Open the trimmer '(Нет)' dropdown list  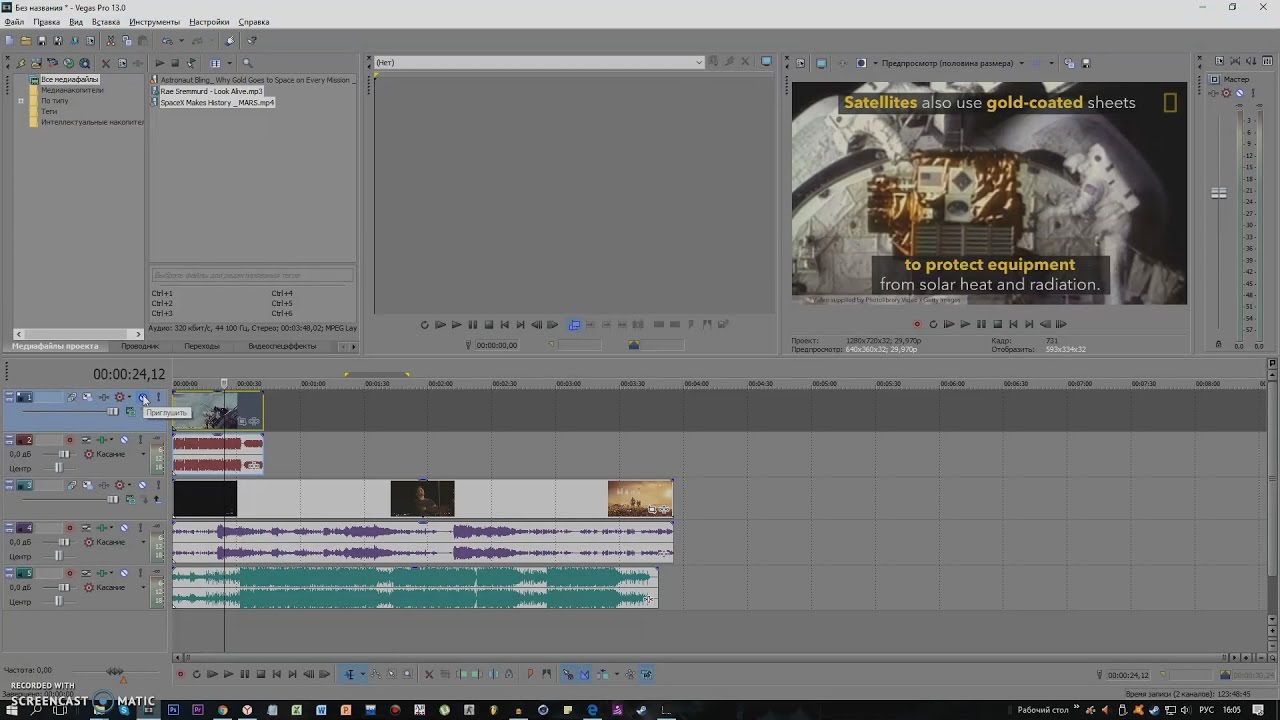(698, 63)
